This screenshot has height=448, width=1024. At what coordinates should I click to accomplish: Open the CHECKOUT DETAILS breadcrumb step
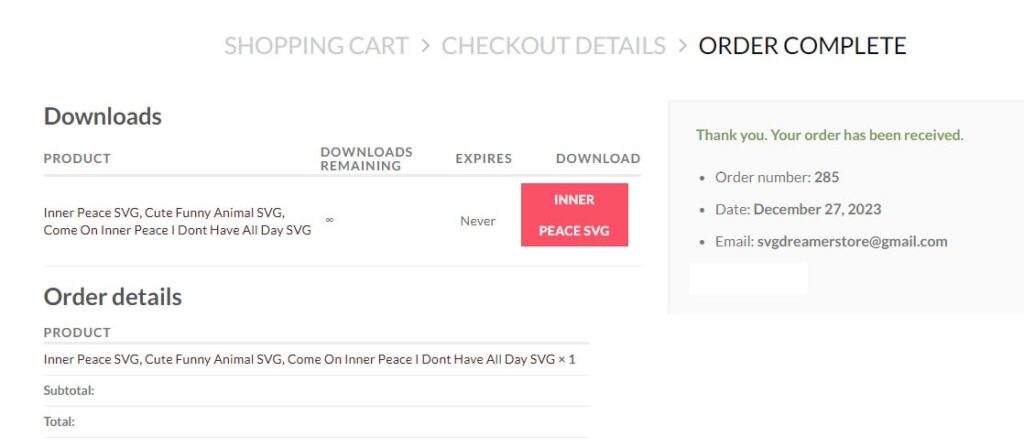pos(553,46)
